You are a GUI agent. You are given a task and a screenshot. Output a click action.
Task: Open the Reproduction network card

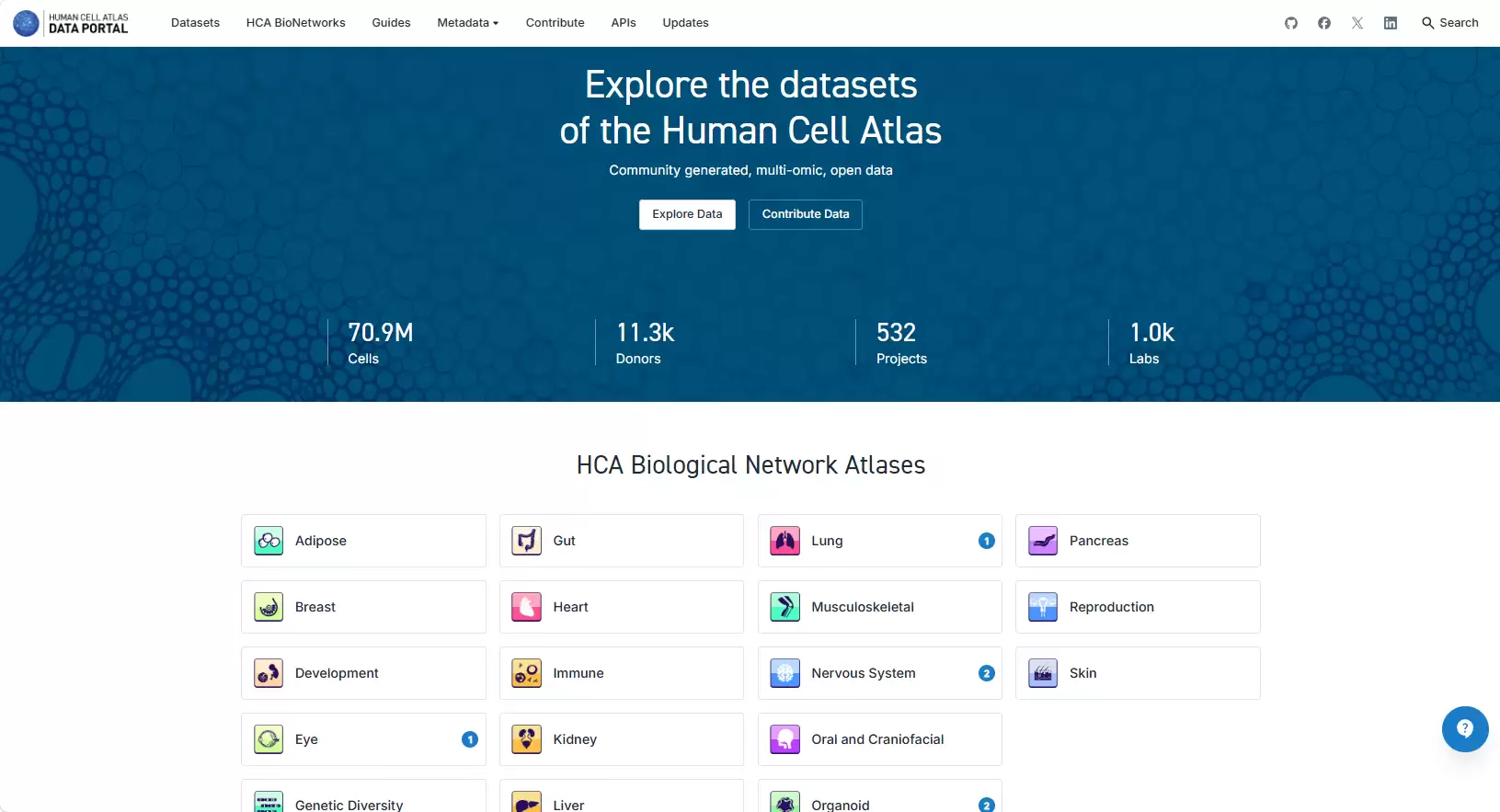(x=1138, y=607)
